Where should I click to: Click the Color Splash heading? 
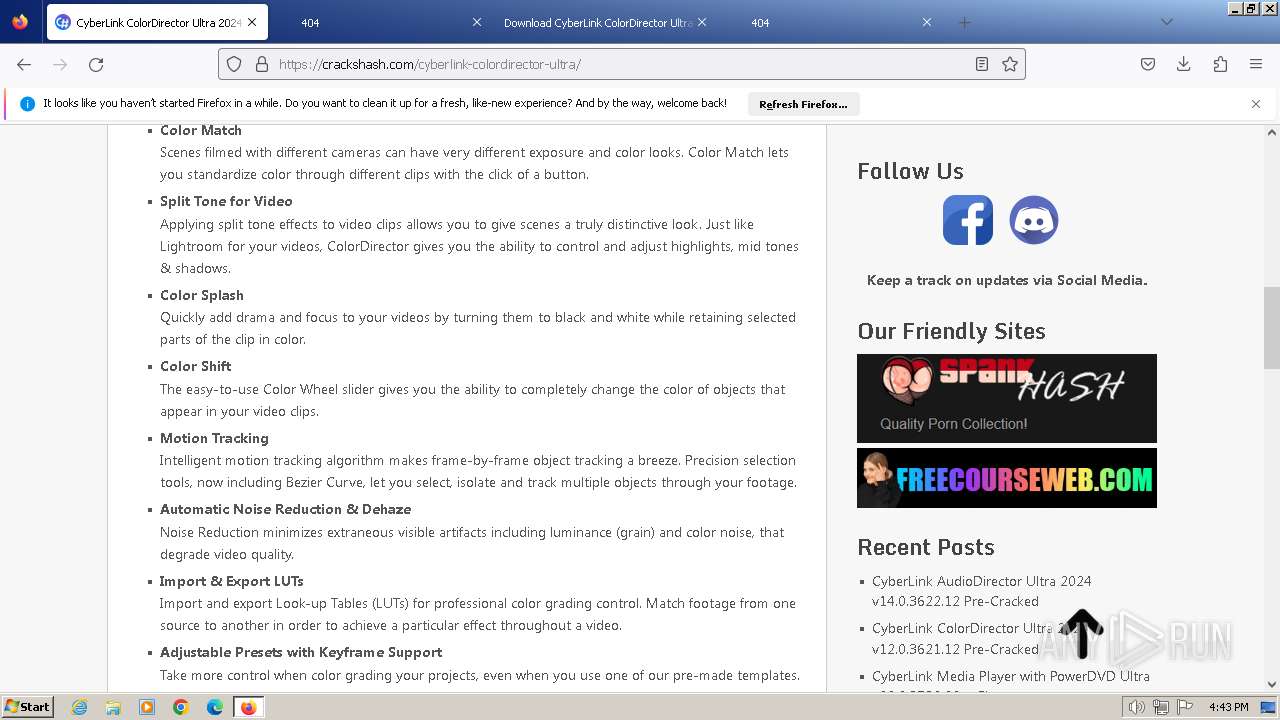click(x=202, y=295)
